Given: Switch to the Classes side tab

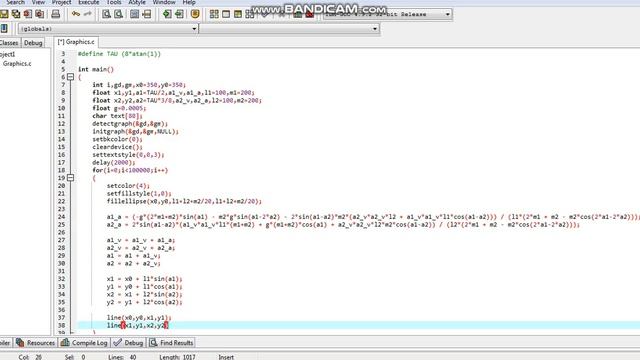Looking at the screenshot, I should [9, 43].
